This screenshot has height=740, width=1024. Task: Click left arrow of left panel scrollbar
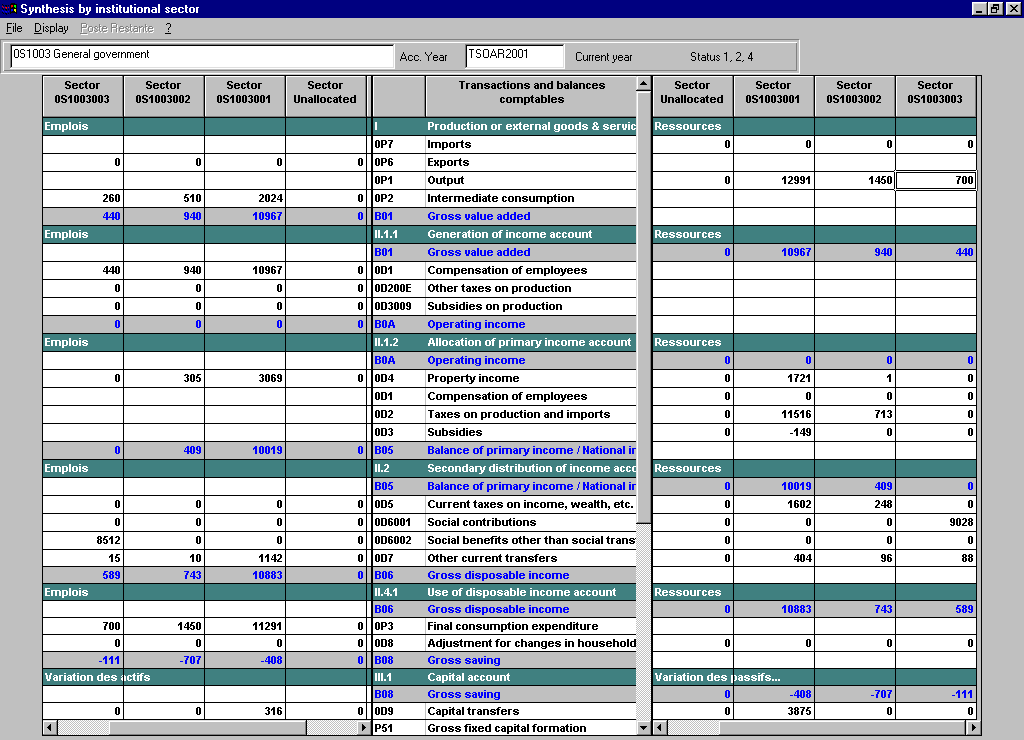point(50,728)
